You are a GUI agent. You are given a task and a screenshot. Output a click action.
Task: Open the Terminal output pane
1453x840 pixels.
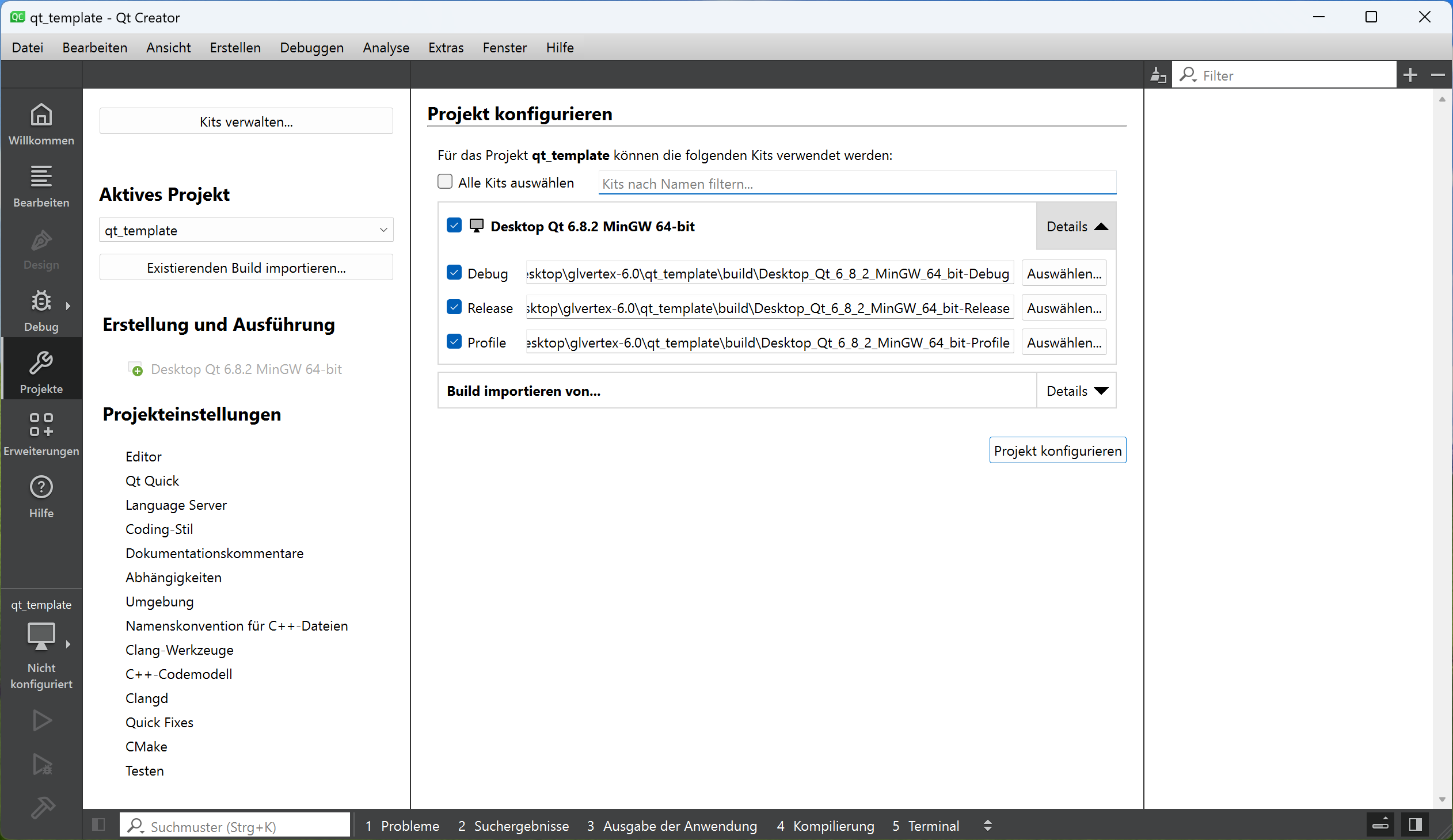(x=926, y=825)
